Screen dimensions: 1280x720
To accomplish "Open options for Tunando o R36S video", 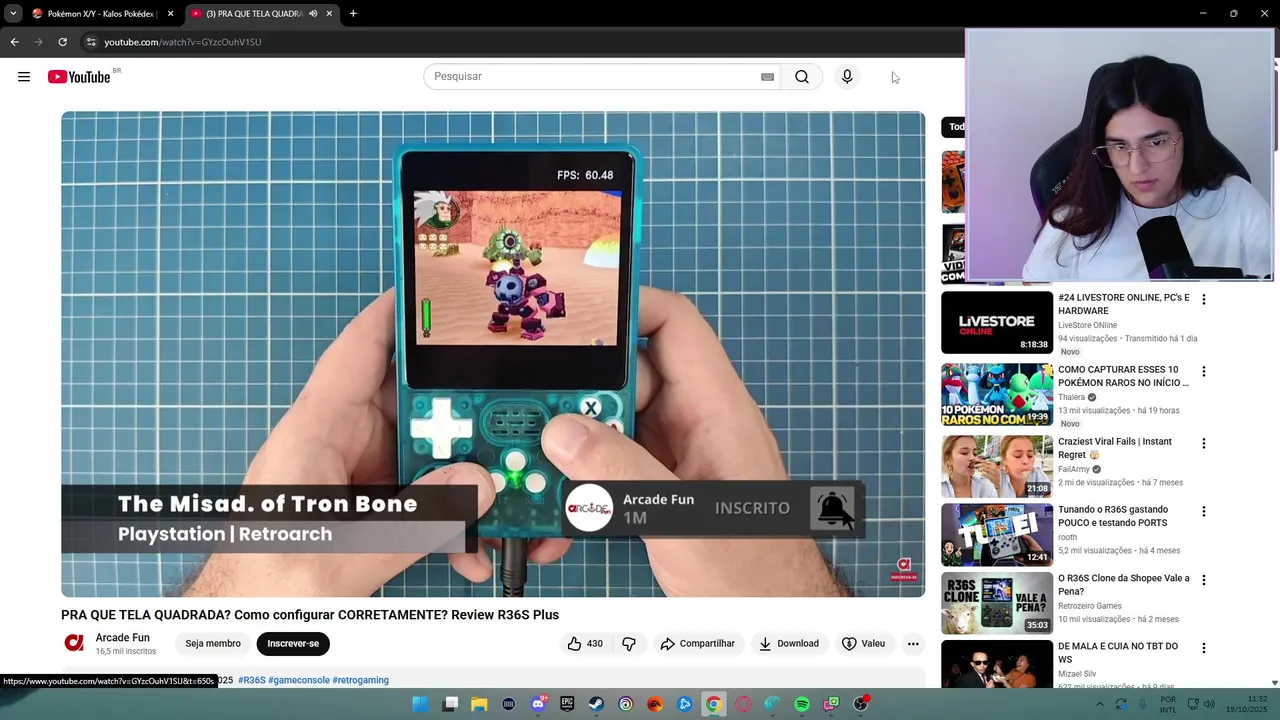I will pyautogui.click(x=1204, y=511).
